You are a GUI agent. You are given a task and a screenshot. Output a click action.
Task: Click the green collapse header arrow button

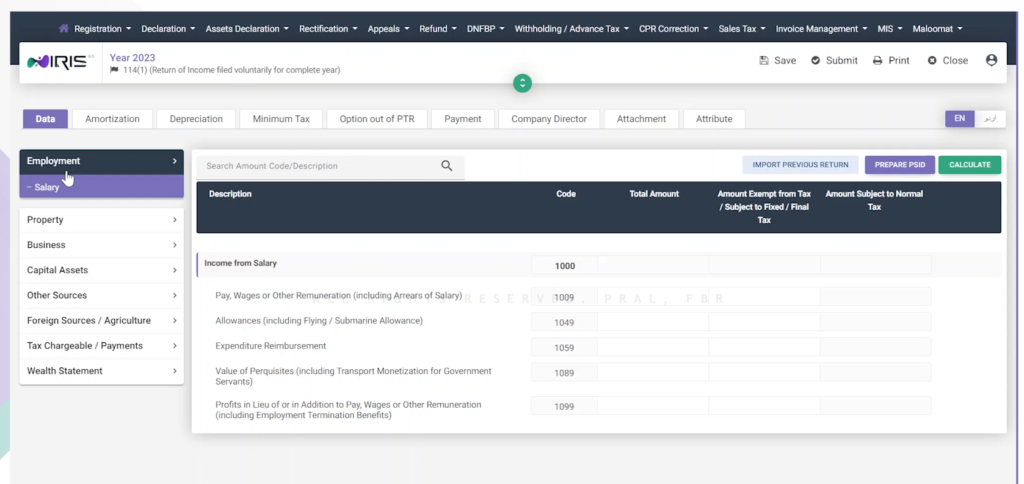pyautogui.click(x=522, y=83)
